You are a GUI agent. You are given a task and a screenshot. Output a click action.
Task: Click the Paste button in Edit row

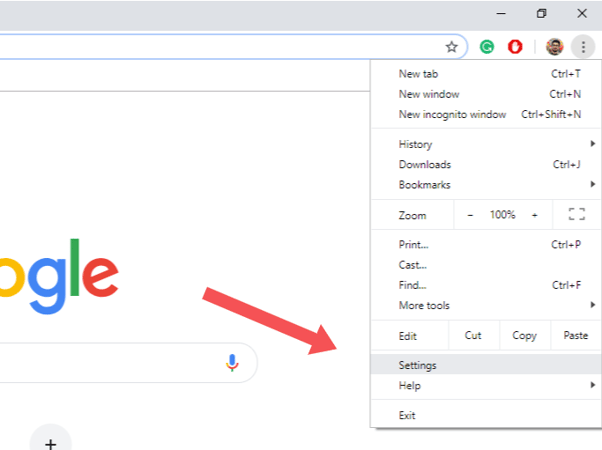(x=576, y=336)
